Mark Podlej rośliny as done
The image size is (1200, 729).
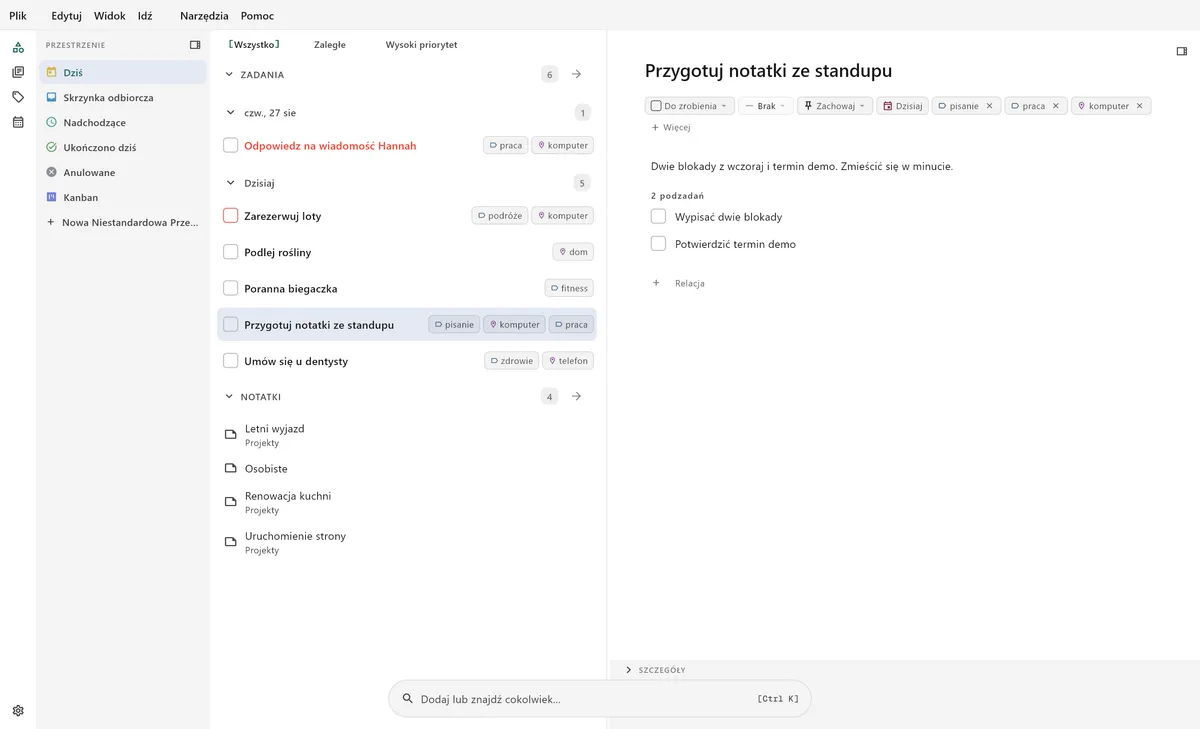pos(231,252)
